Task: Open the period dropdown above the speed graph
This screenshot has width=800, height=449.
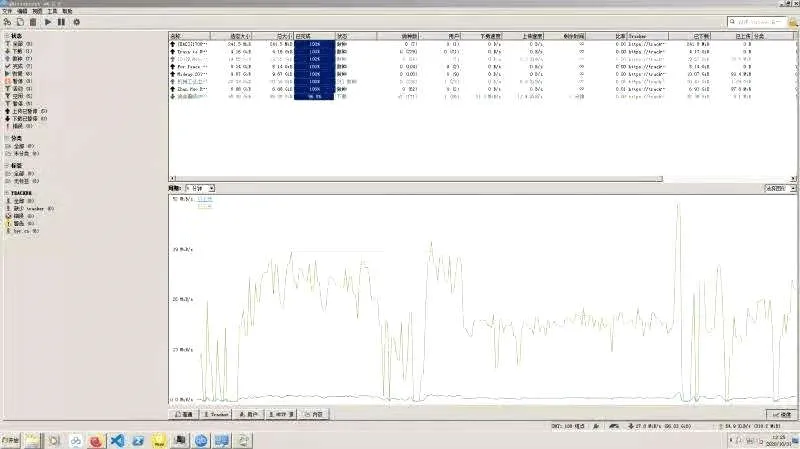Action: [x=199, y=188]
